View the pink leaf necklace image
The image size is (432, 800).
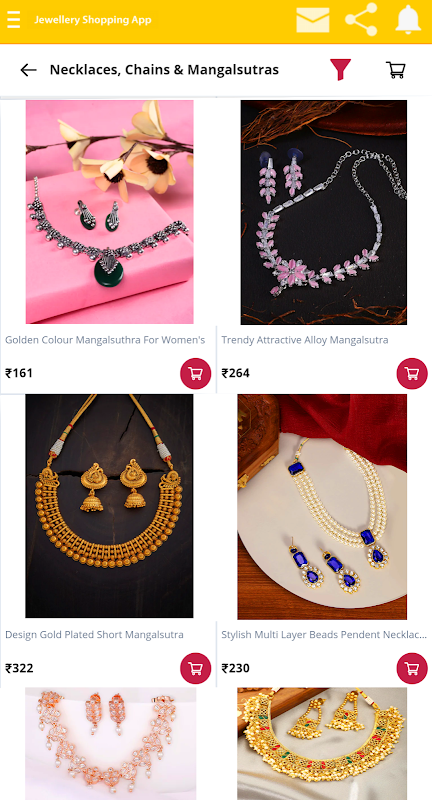324,212
